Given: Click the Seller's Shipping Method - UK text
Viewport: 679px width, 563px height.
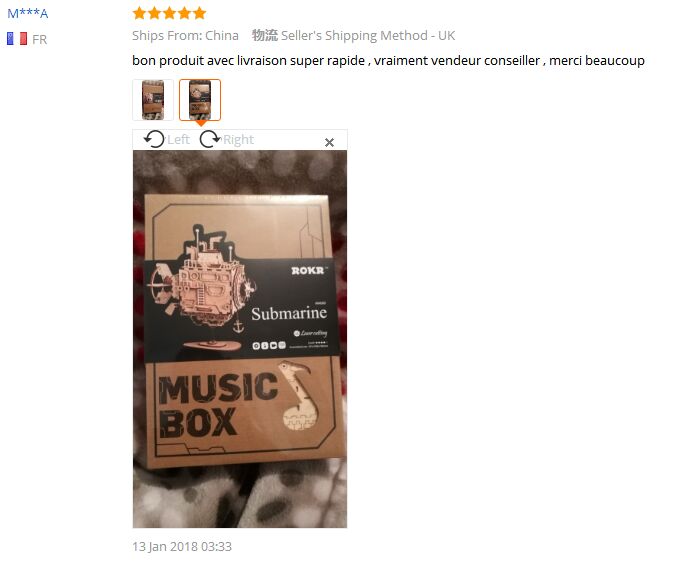Looking at the screenshot, I should tap(368, 36).
